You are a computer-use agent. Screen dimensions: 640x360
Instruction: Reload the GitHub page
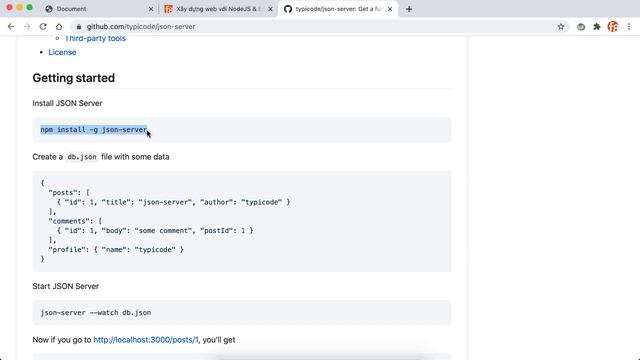pyautogui.click(x=43, y=27)
